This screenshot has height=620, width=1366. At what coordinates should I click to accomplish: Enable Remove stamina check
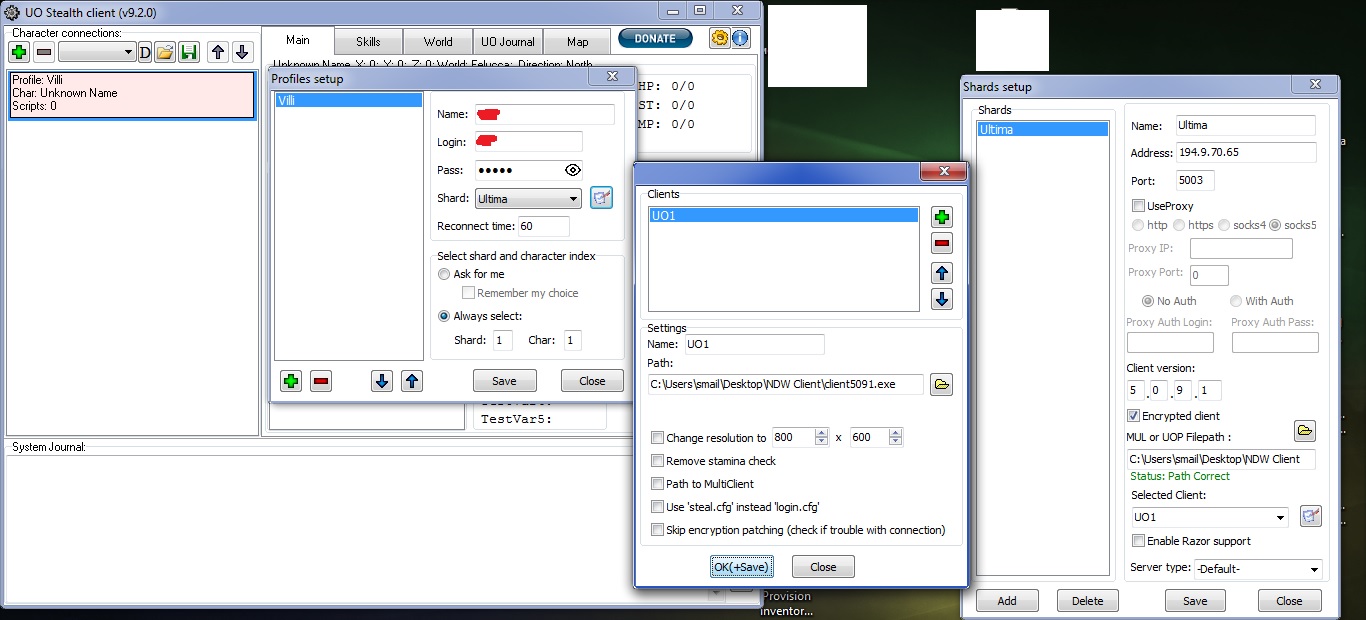point(657,461)
